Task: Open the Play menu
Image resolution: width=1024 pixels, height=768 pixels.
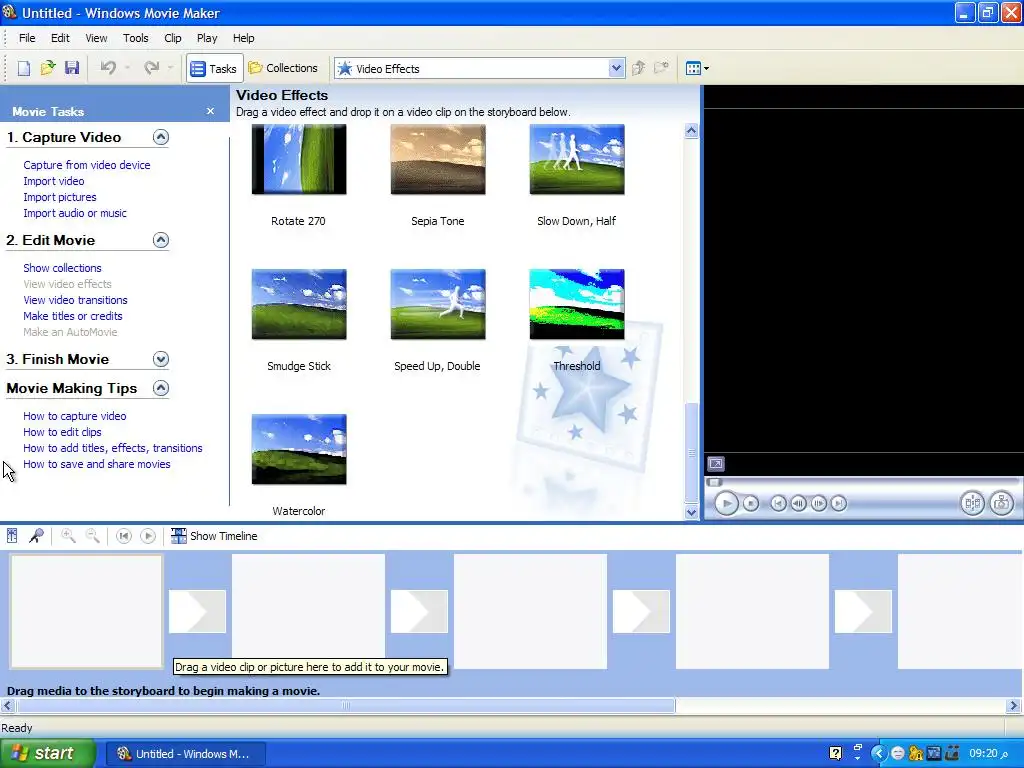Action: [x=207, y=38]
